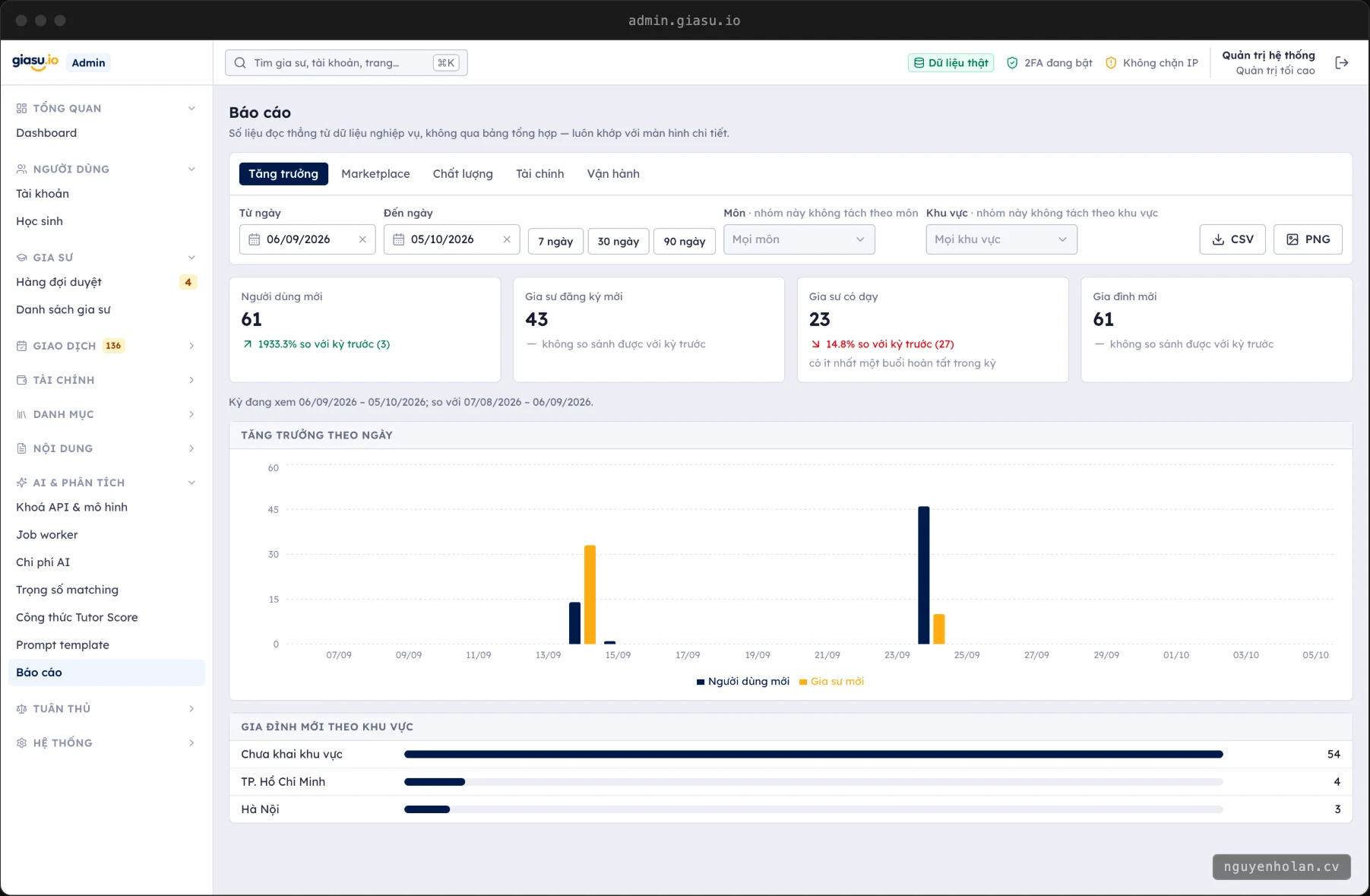The image size is (1370, 896).
Task: Focus the Tìm gia sư search field
Action: [346, 63]
